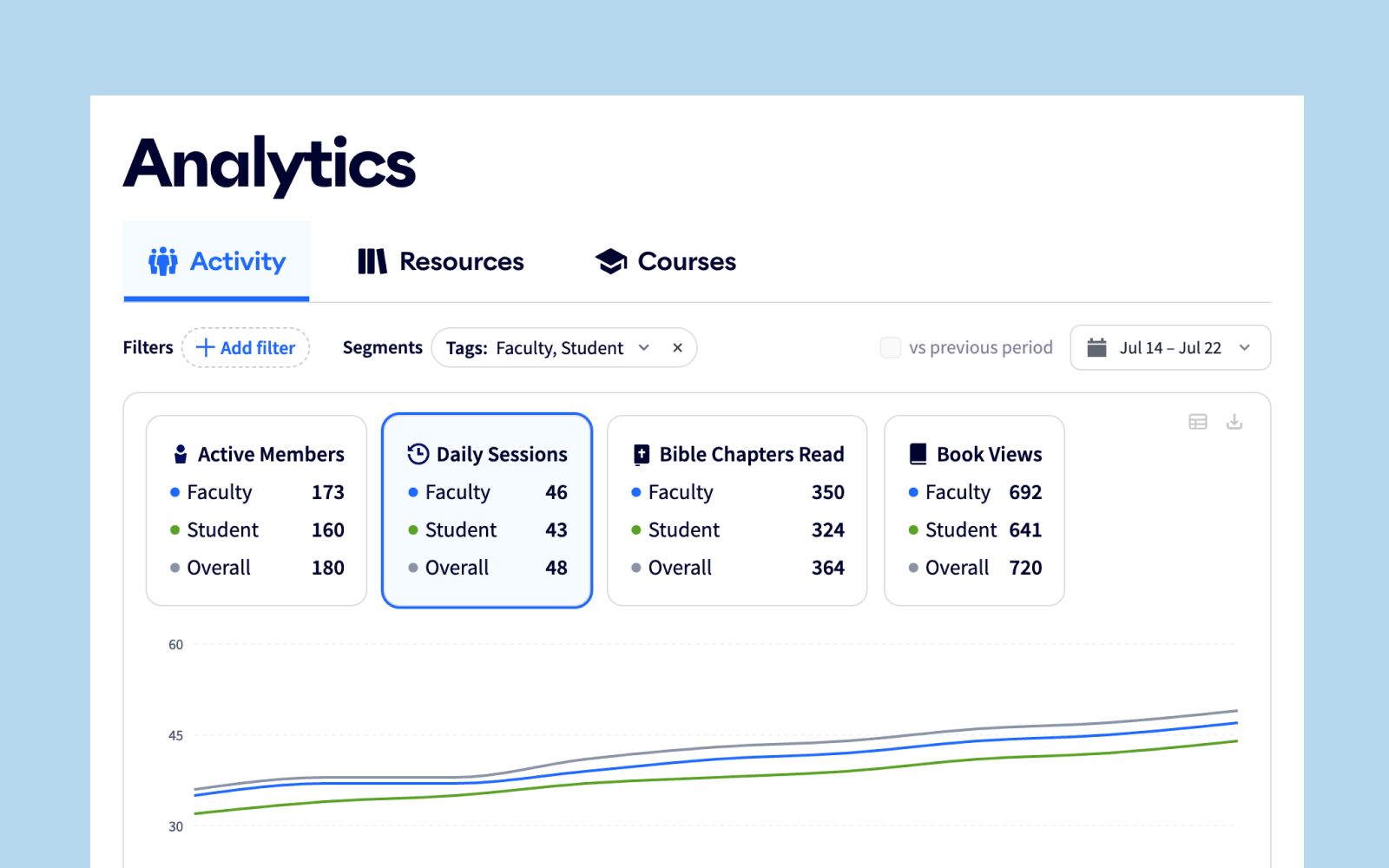The width and height of the screenshot is (1389, 868).
Task: Click gray Overall dot in Book Views
Action: click(913, 568)
